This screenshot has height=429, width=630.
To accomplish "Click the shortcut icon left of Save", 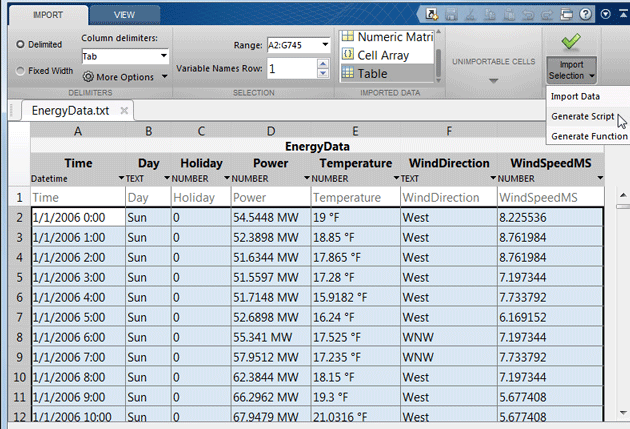I will (x=431, y=14).
